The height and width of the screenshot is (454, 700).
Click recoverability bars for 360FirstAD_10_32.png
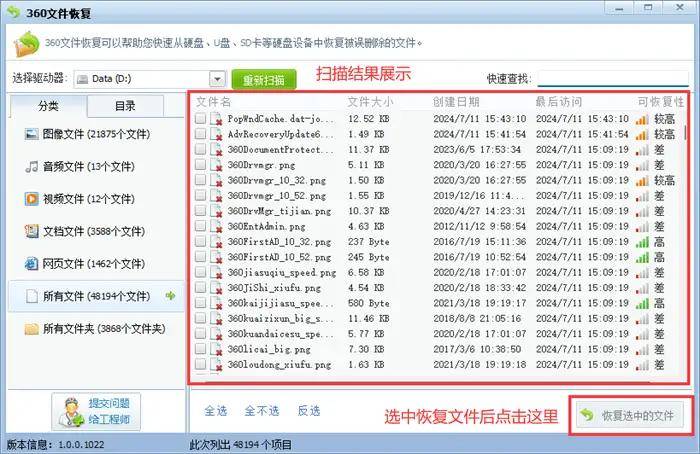[x=642, y=242]
